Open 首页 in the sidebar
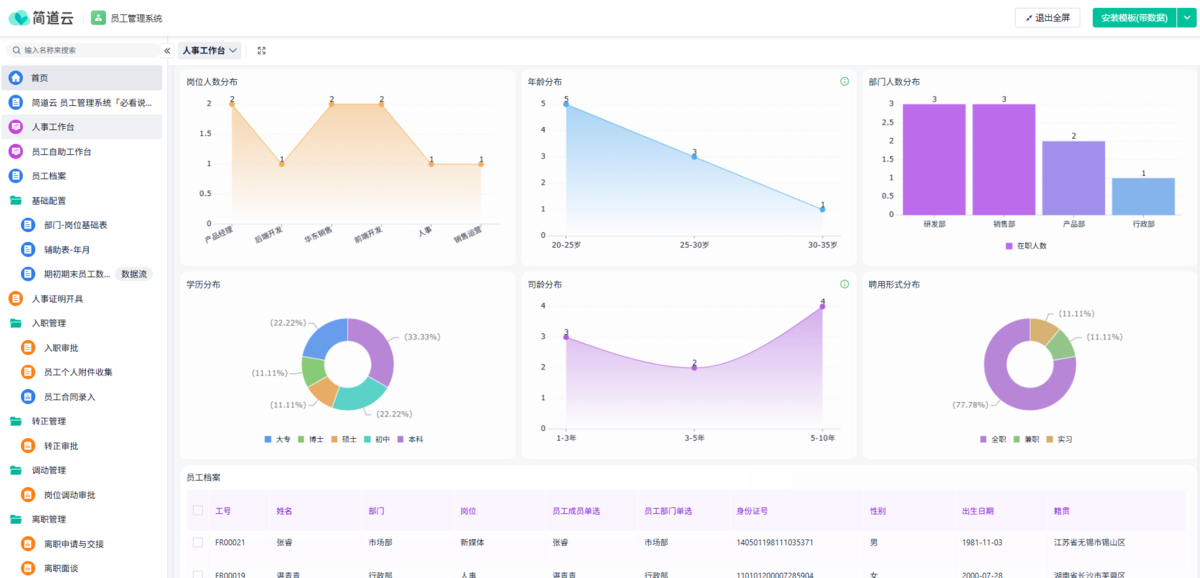Image resolution: width=1200 pixels, height=578 pixels. [81, 78]
